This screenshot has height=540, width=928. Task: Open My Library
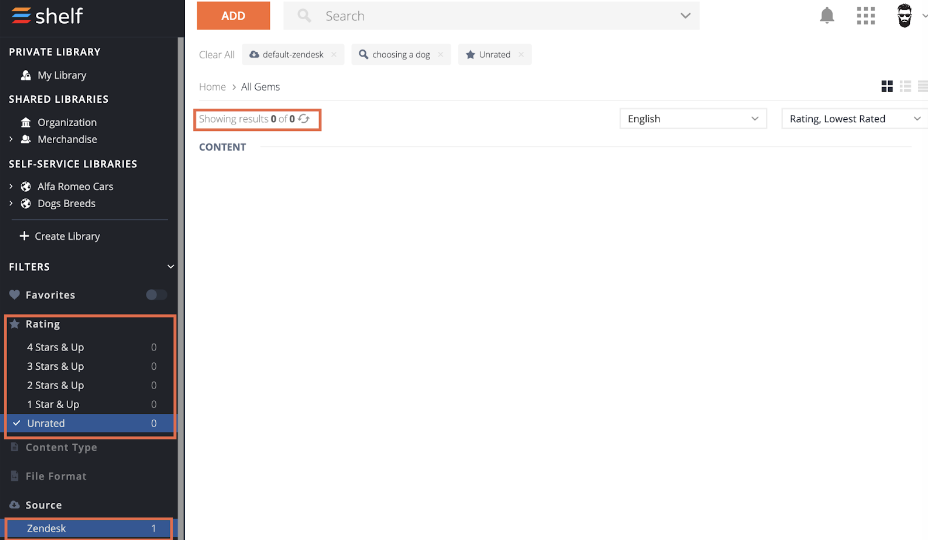pyautogui.click(x=62, y=75)
